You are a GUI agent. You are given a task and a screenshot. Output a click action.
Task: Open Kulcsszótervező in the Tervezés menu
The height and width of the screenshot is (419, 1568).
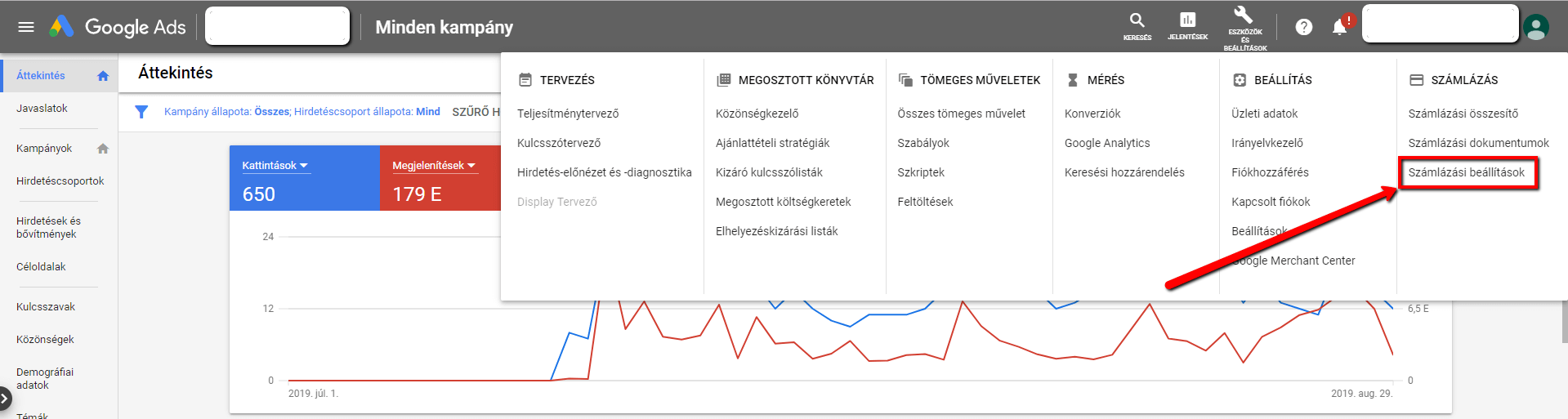tap(559, 143)
